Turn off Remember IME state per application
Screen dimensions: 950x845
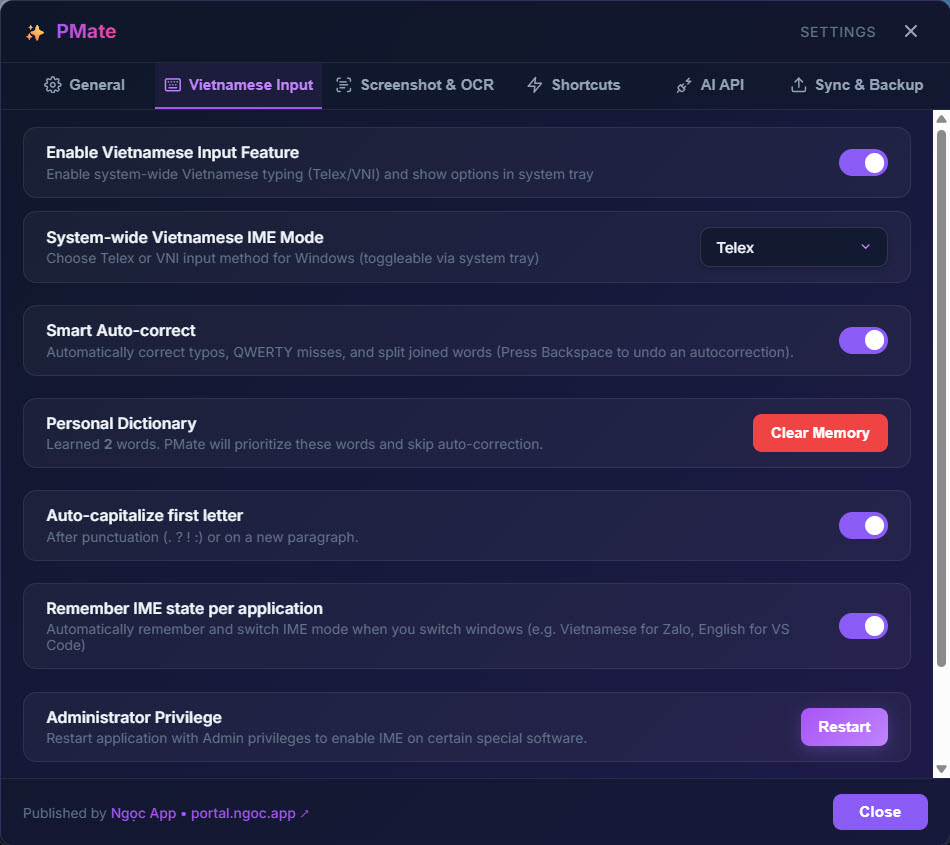coord(863,626)
